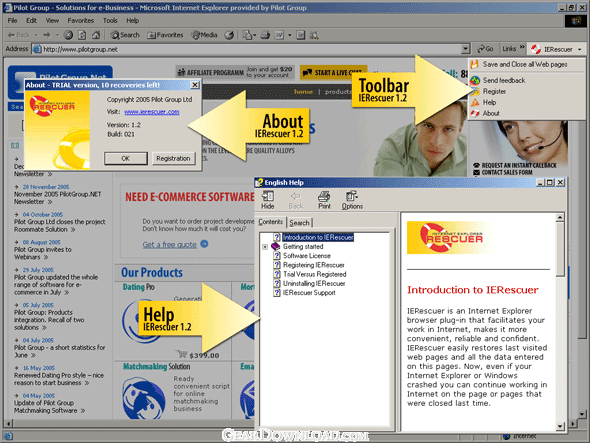Open the Help menu in IE menu bar
Viewport: 590px width, 443px height.
(x=132, y=20)
